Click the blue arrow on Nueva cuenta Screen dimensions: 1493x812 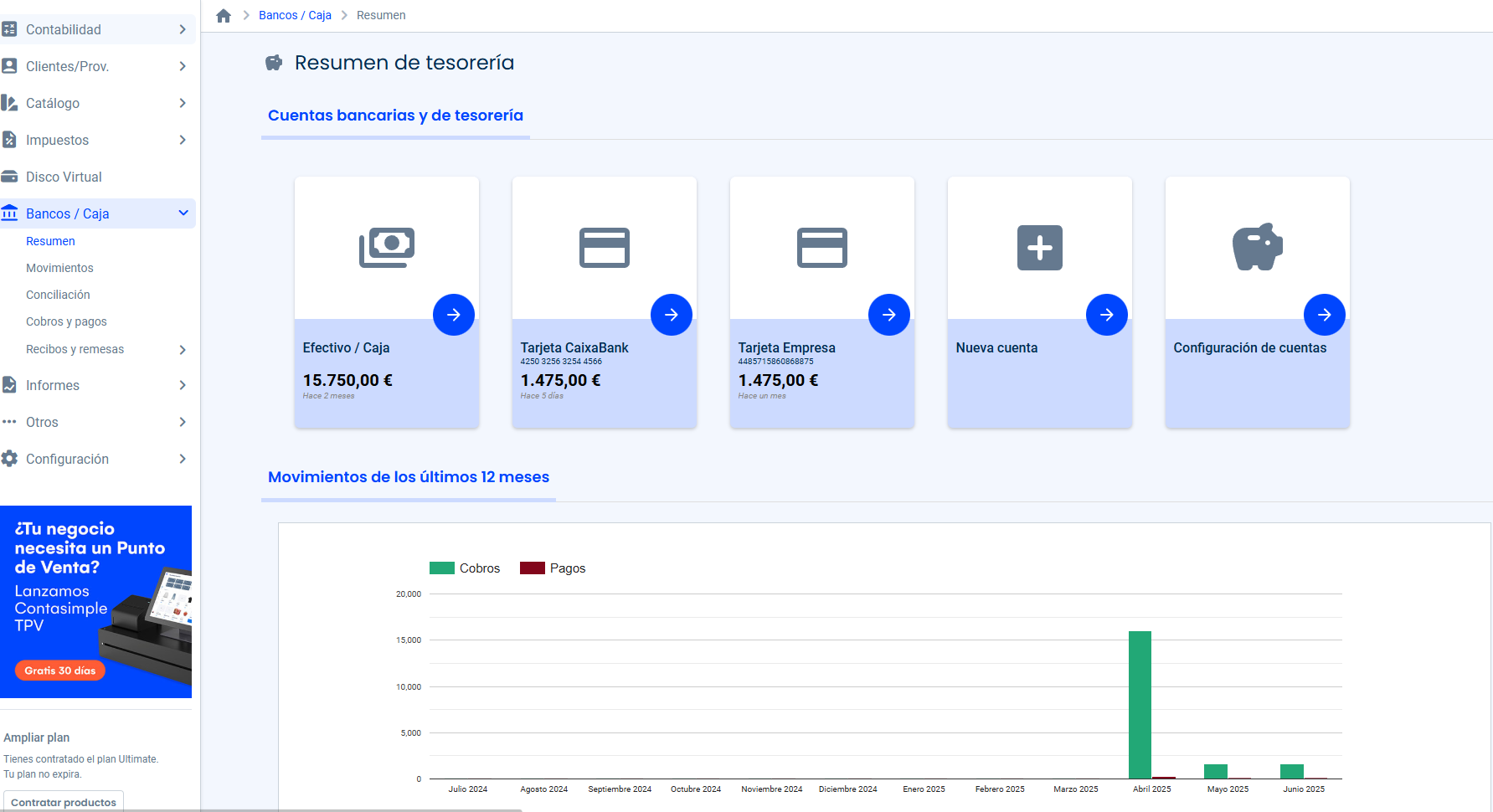[x=1107, y=315]
